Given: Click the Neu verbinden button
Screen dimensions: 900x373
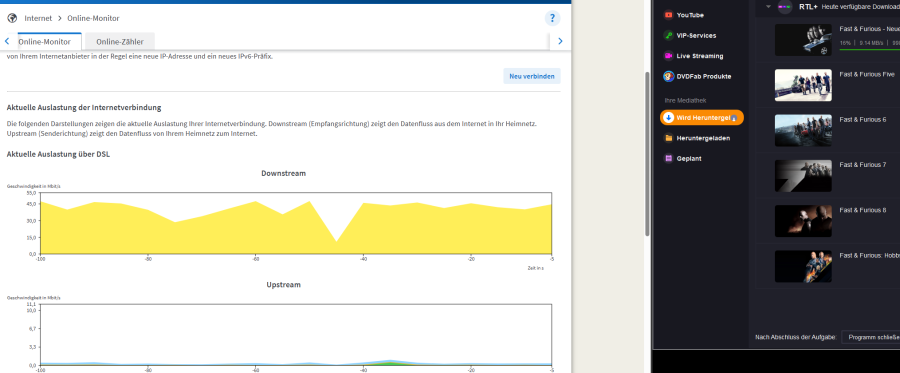Looking at the screenshot, I should [x=532, y=76].
